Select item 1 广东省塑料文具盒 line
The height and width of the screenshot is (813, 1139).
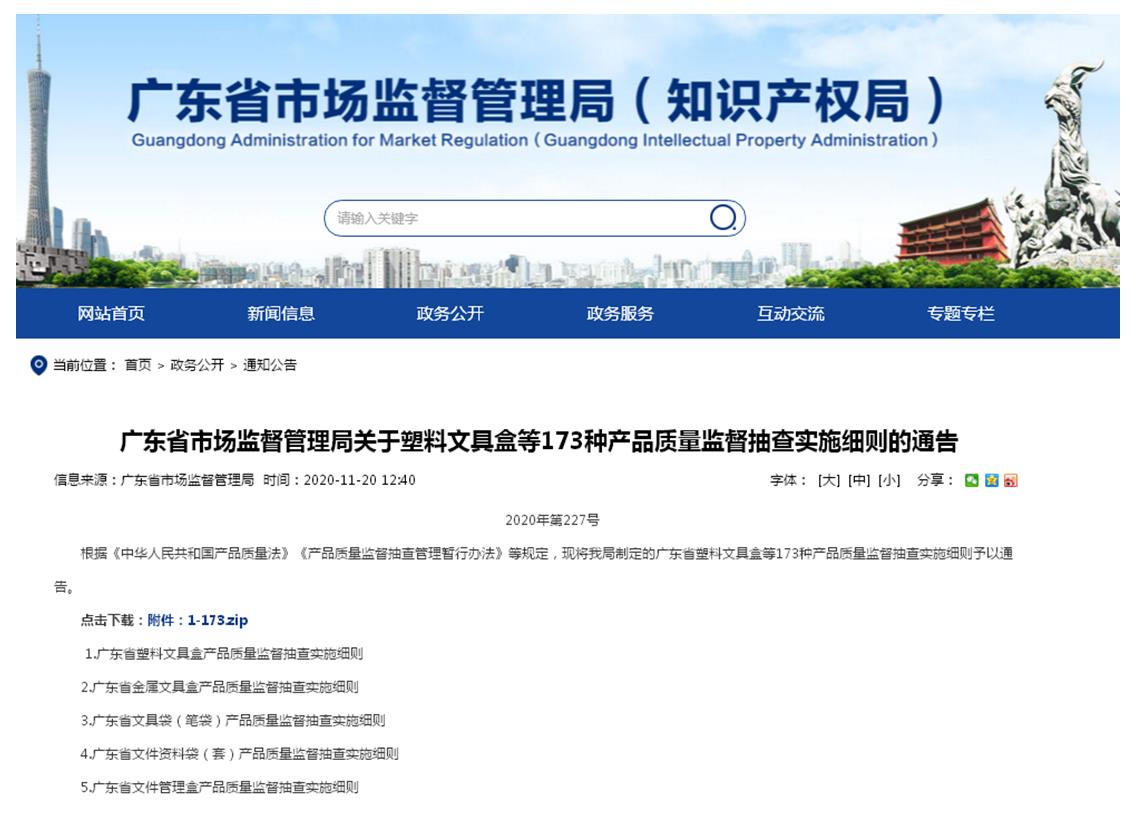[x=223, y=653]
